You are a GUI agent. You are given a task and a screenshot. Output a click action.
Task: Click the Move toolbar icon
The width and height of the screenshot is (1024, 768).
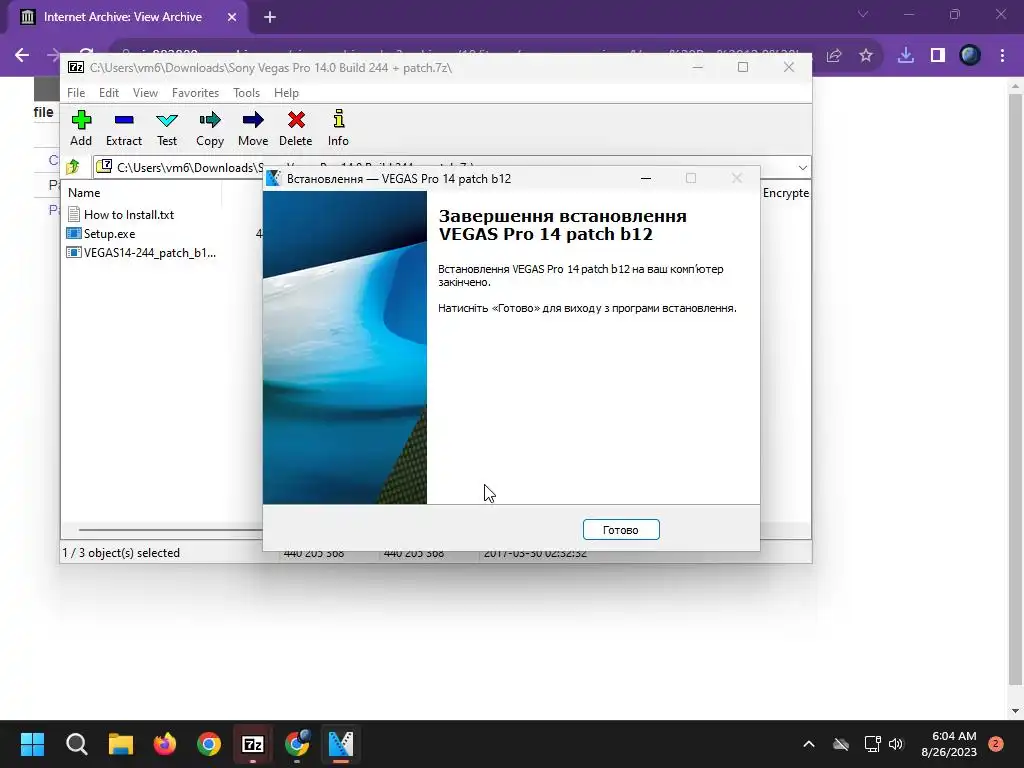click(x=253, y=128)
